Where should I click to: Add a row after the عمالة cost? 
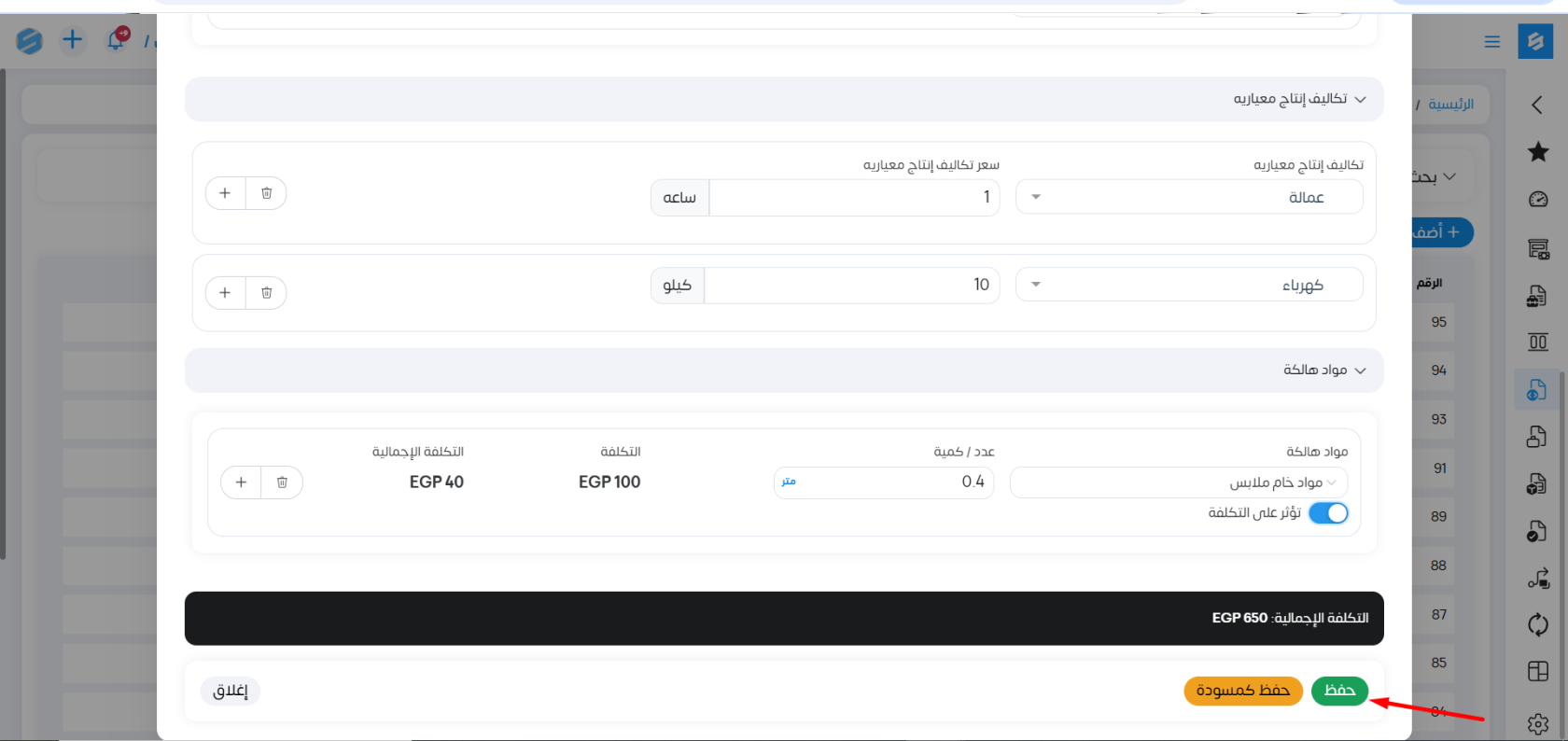(x=225, y=193)
